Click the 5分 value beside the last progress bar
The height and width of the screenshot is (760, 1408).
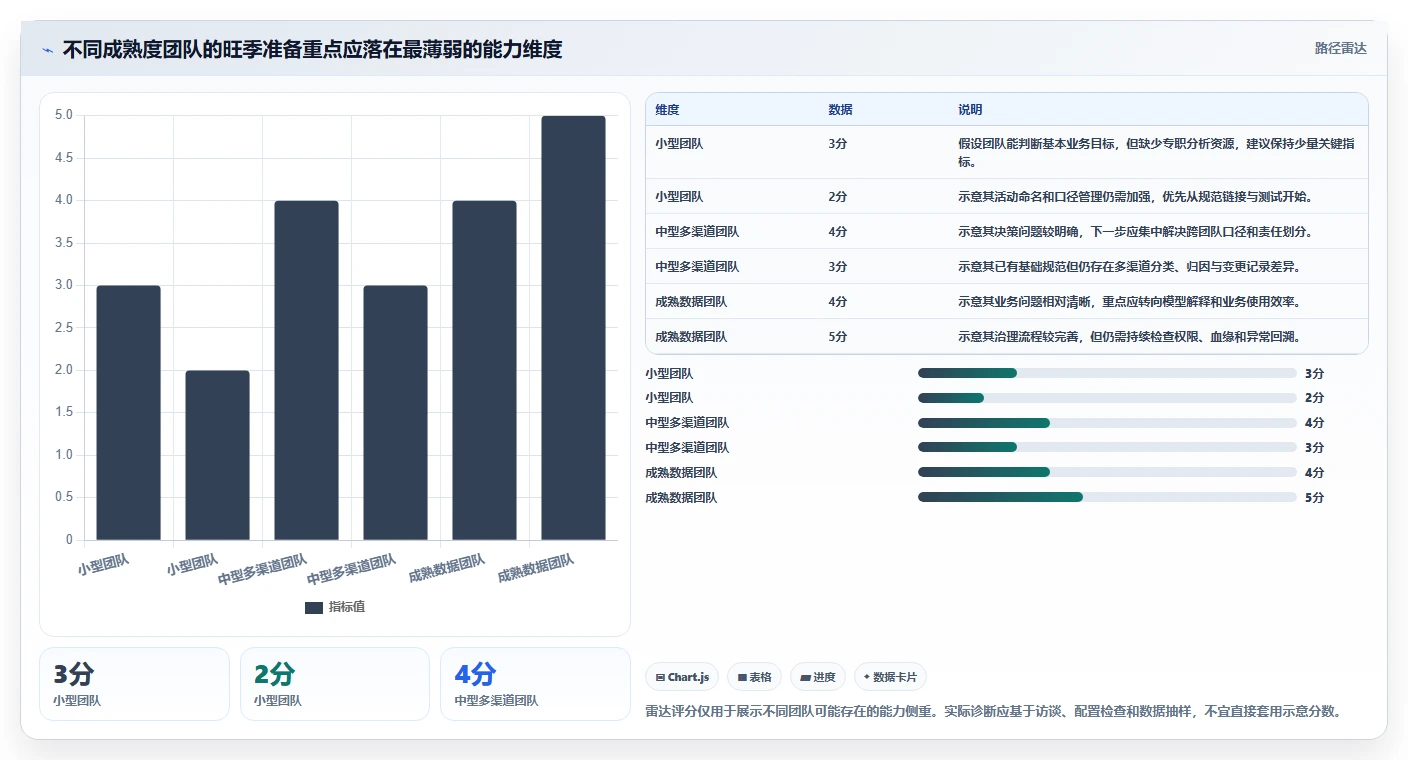(1314, 497)
